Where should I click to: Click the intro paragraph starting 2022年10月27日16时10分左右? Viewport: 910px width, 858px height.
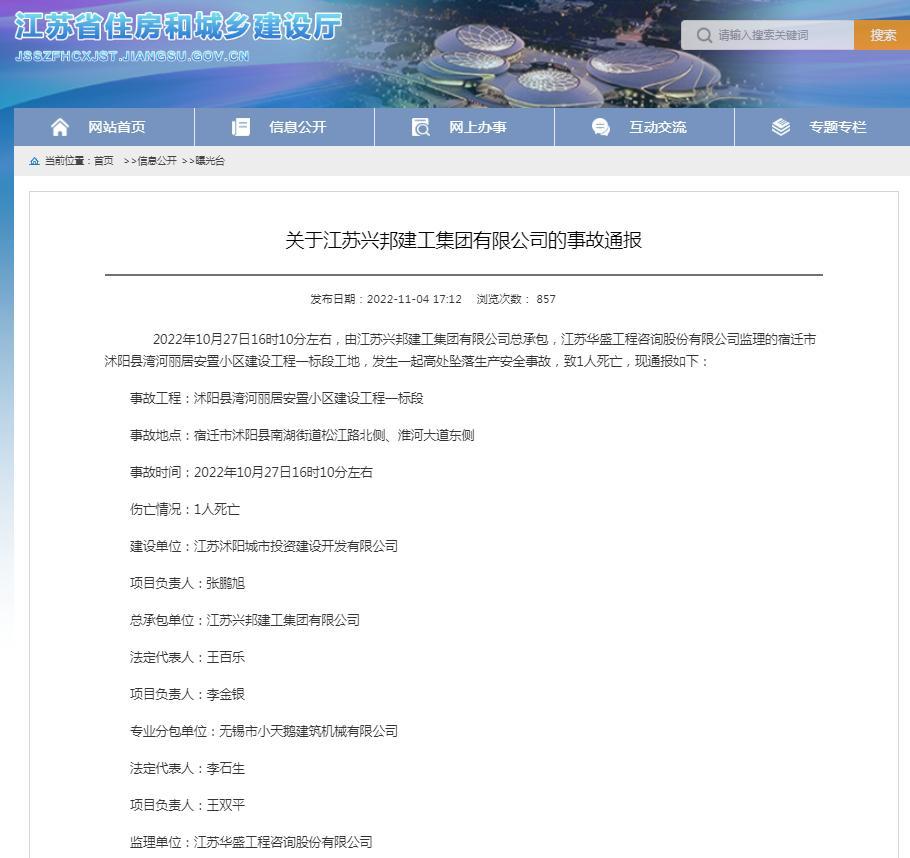[x=460, y=350]
